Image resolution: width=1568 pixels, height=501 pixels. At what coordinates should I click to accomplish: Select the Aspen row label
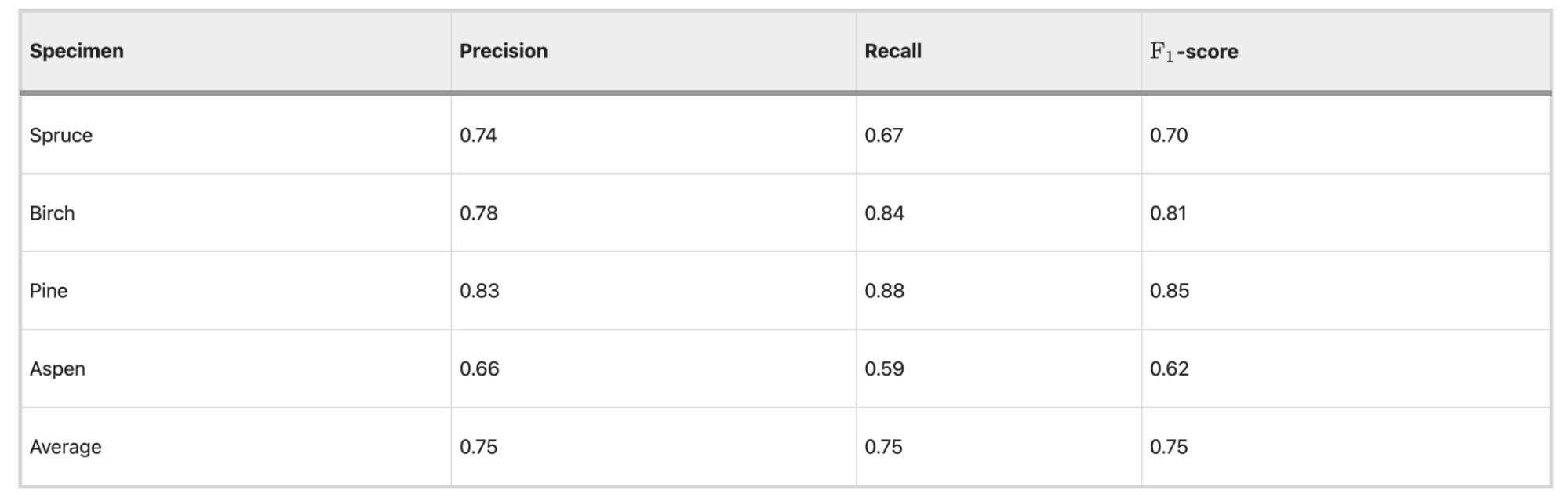[x=57, y=369]
